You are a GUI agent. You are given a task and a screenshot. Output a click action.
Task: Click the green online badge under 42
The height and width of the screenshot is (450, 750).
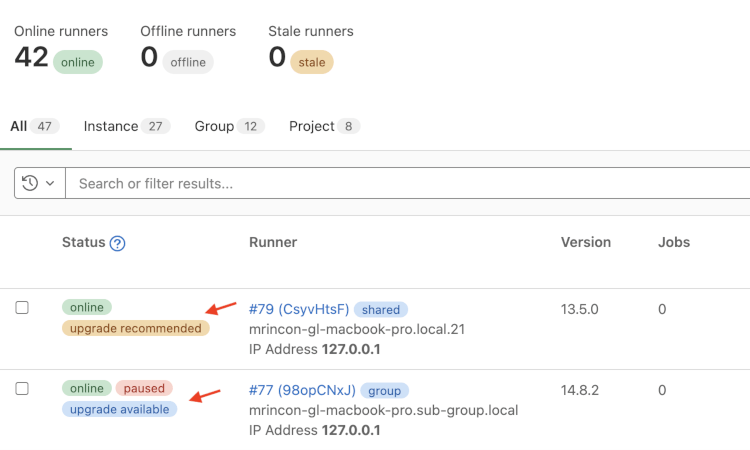(78, 62)
